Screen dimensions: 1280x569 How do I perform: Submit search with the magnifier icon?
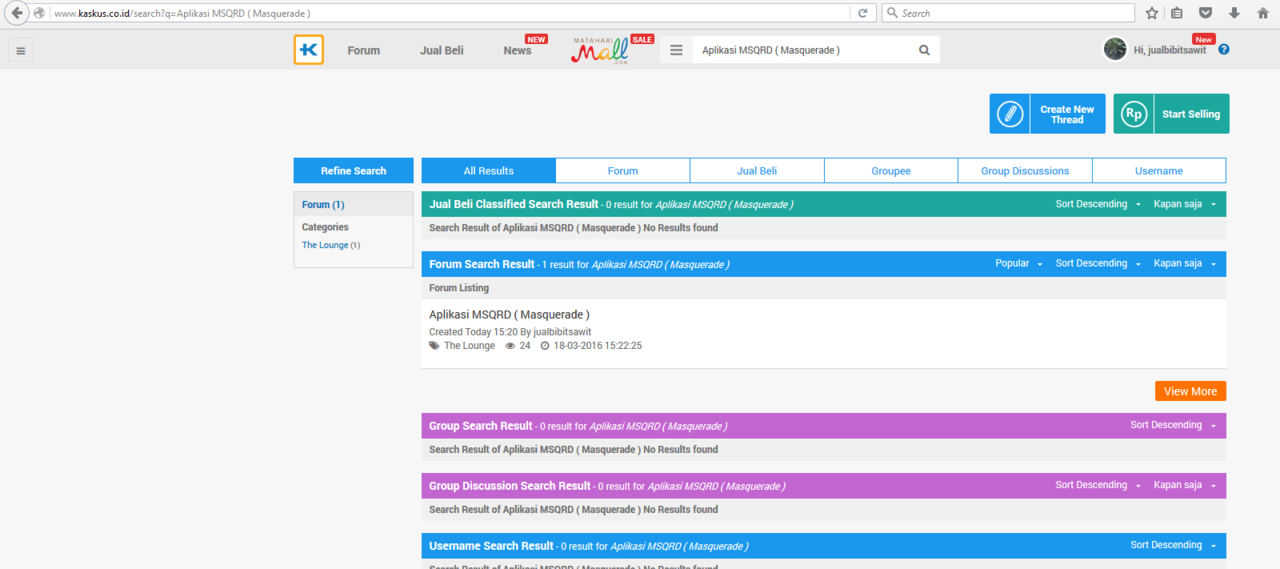tap(924, 50)
